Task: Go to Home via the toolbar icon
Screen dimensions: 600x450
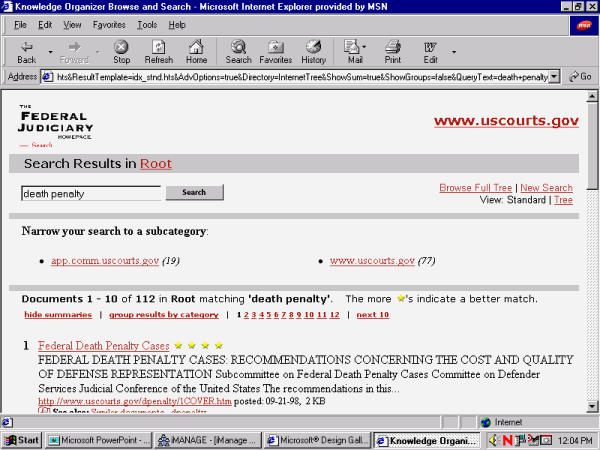Action: pos(196,50)
